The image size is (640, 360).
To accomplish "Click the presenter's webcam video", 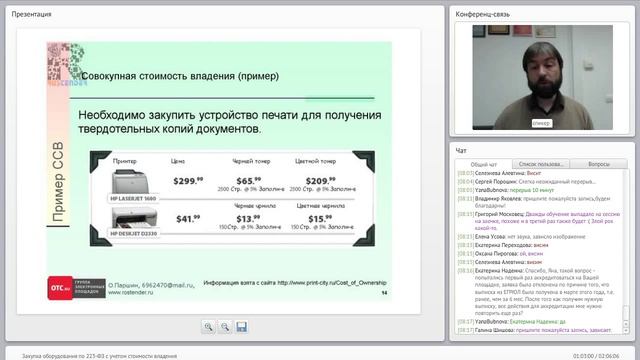I will pyautogui.click(x=542, y=78).
